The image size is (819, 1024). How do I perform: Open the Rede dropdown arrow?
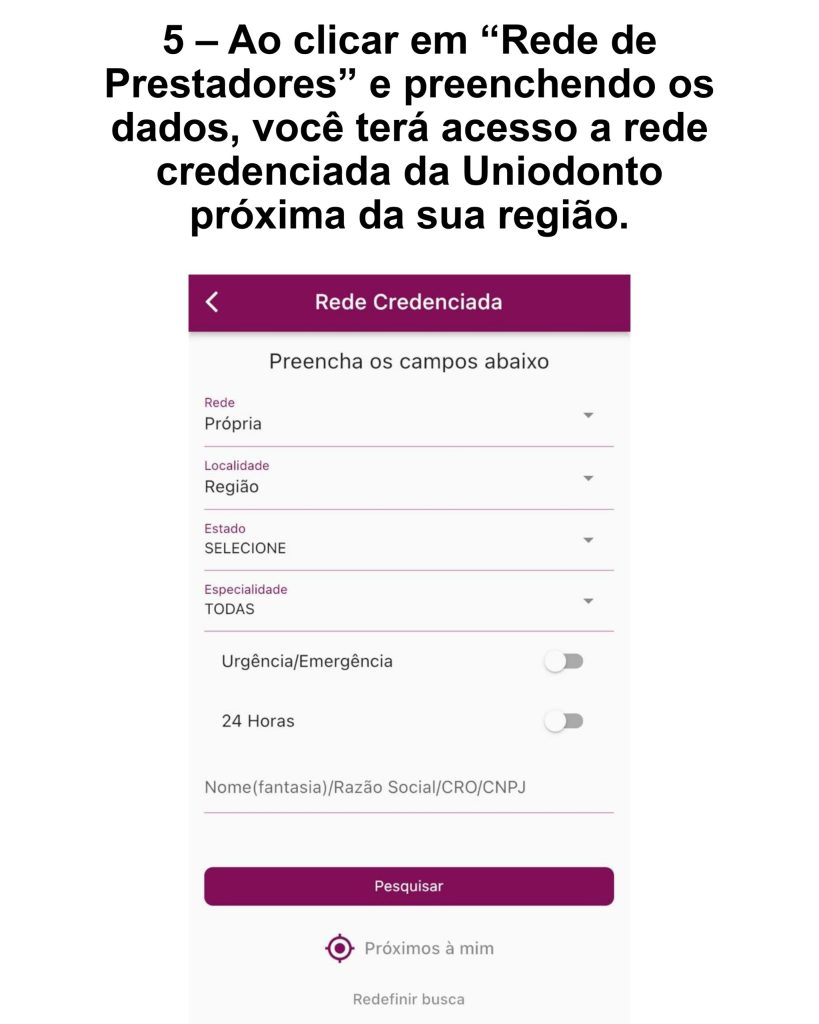click(588, 415)
